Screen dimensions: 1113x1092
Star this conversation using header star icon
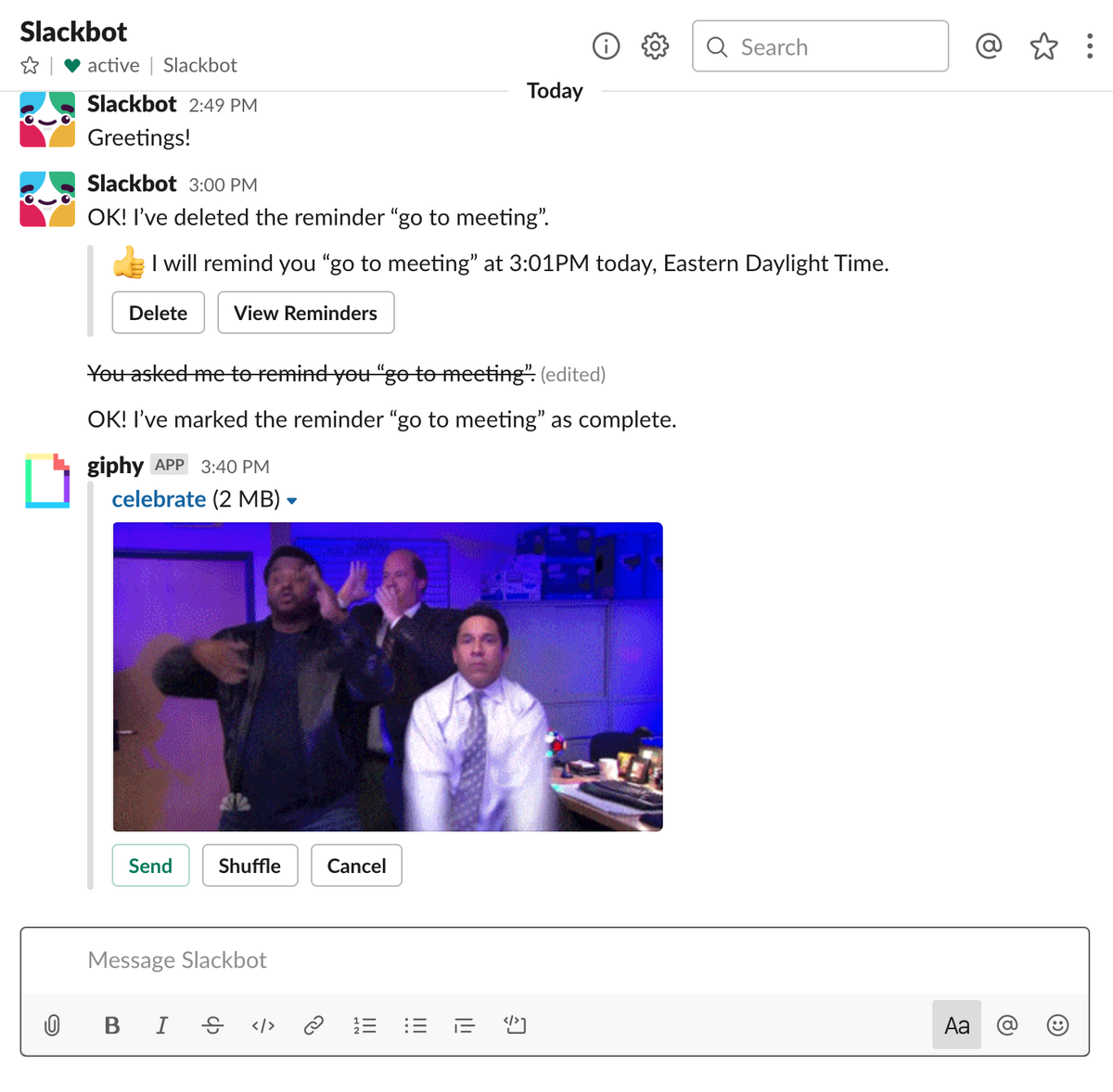(1043, 46)
